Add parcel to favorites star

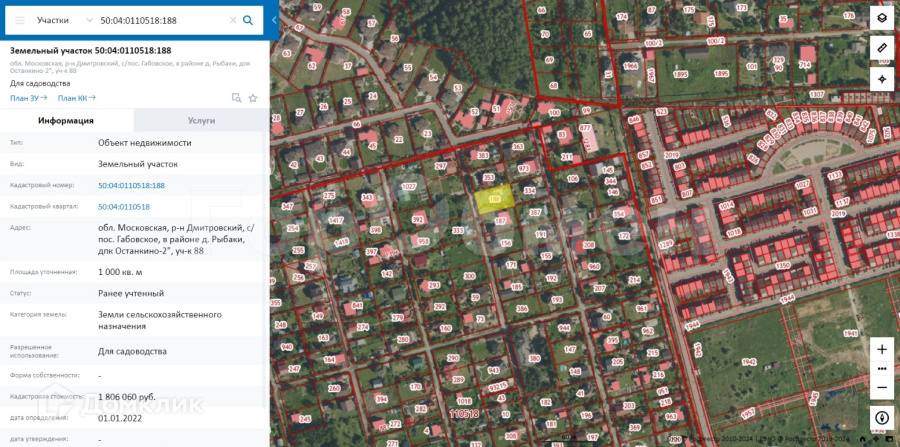[x=253, y=98]
